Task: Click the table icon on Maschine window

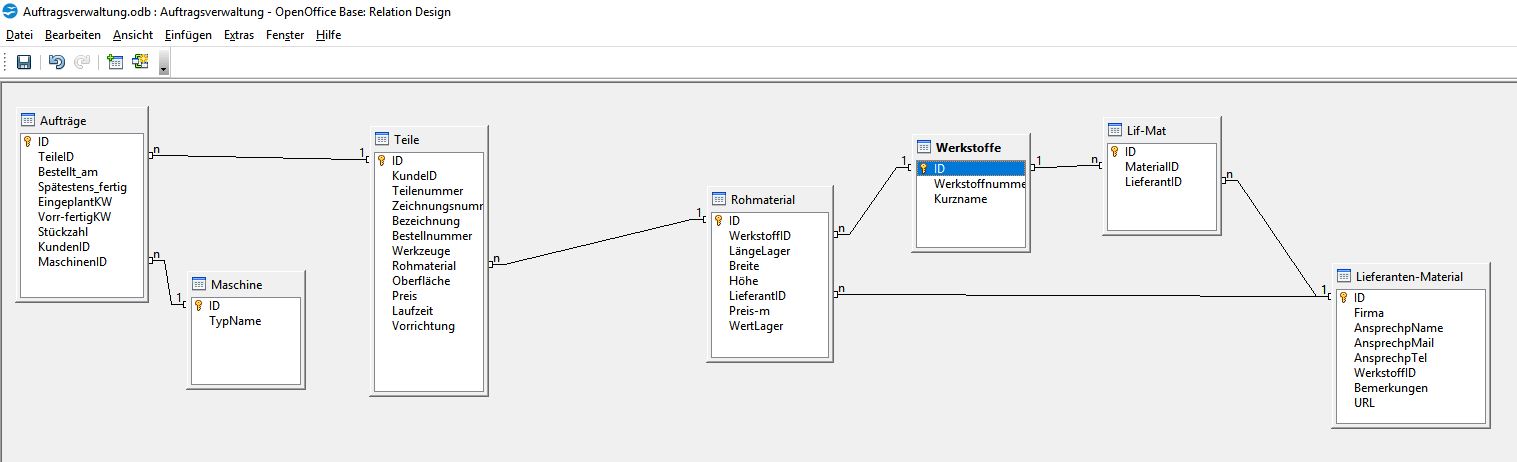Action: click(198, 285)
